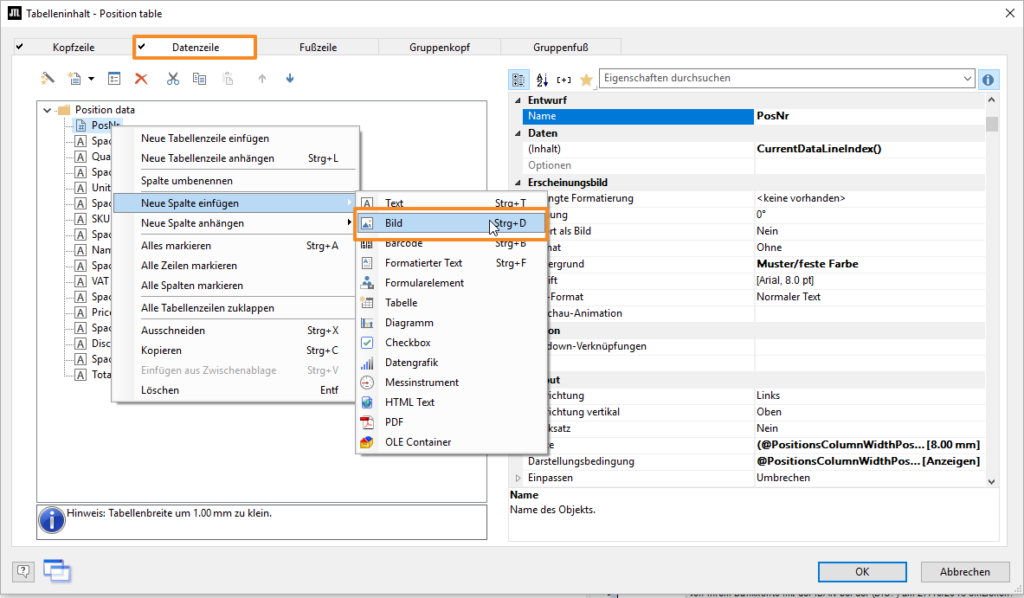Click the categorized properties view icon
This screenshot has width=1024, height=598.
point(519,79)
